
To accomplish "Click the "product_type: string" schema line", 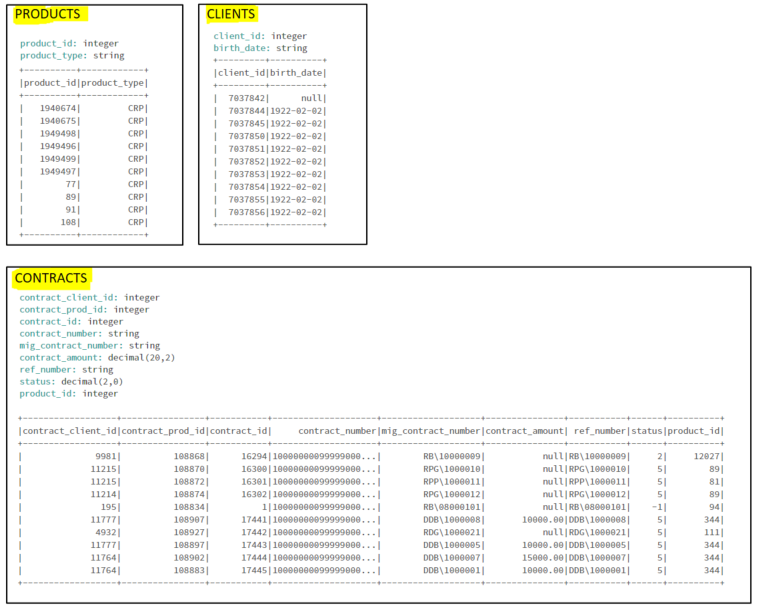I will tap(72, 56).
